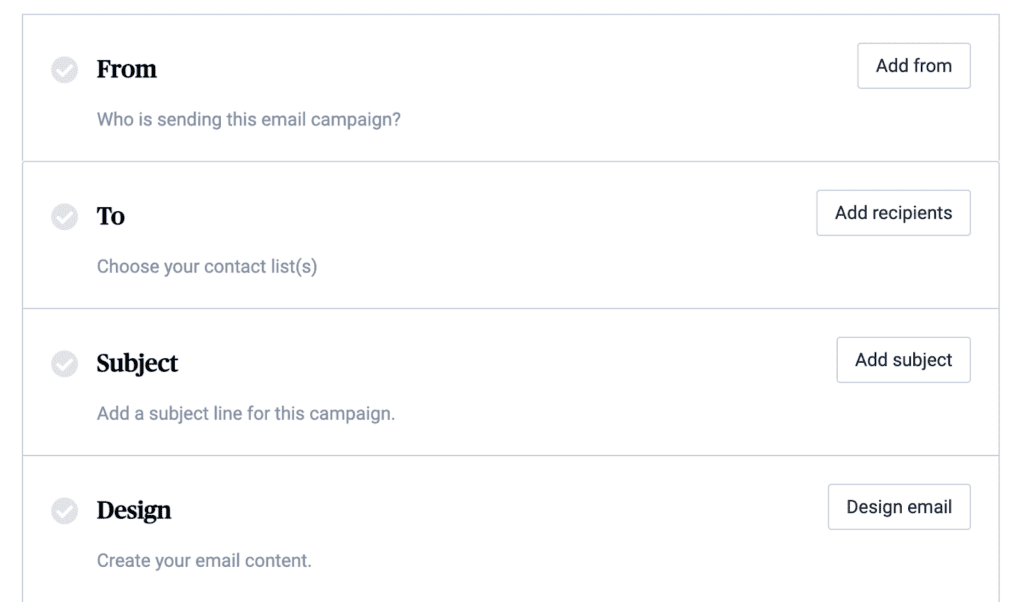Click 'Choose your contact list(s)' text
Image resolution: width=1024 pixels, height=602 pixels.
click(207, 266)
